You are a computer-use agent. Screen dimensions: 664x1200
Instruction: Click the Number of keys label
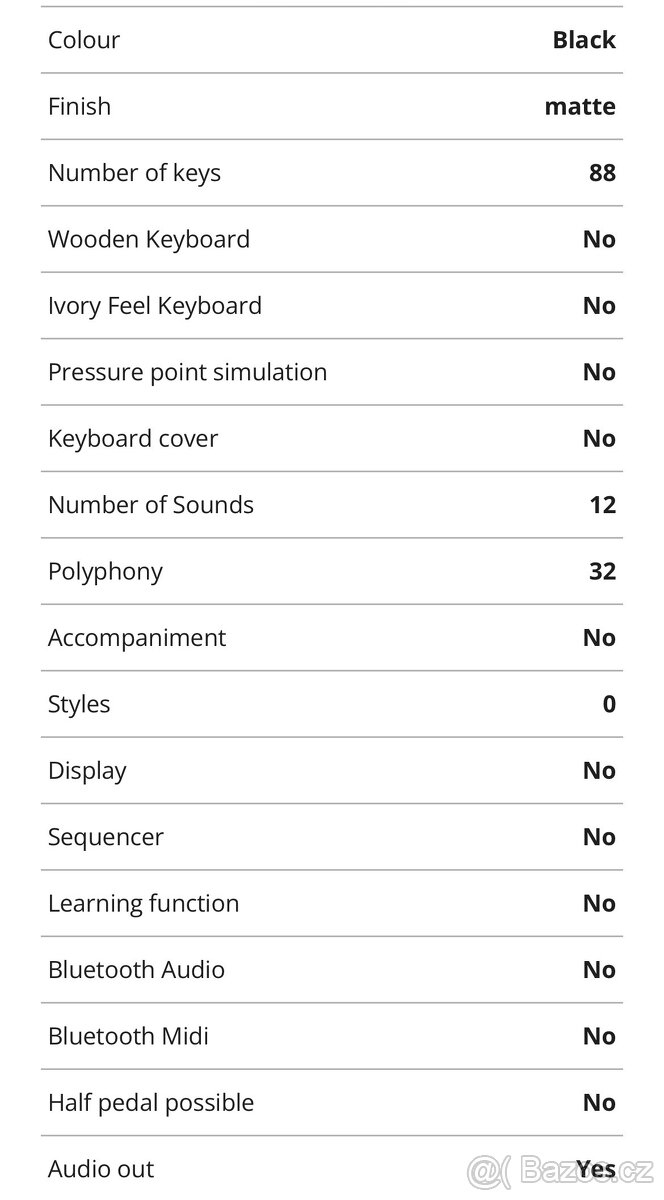tap(134, 173)
